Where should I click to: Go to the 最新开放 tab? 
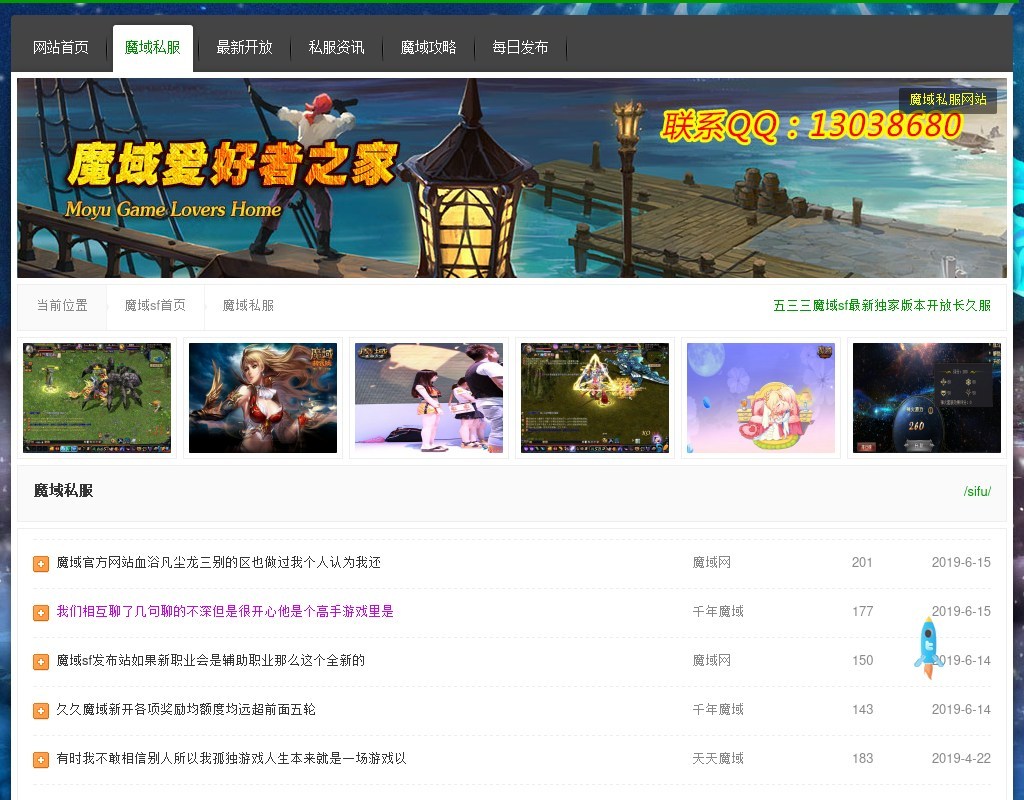click(x=244, y=48)
